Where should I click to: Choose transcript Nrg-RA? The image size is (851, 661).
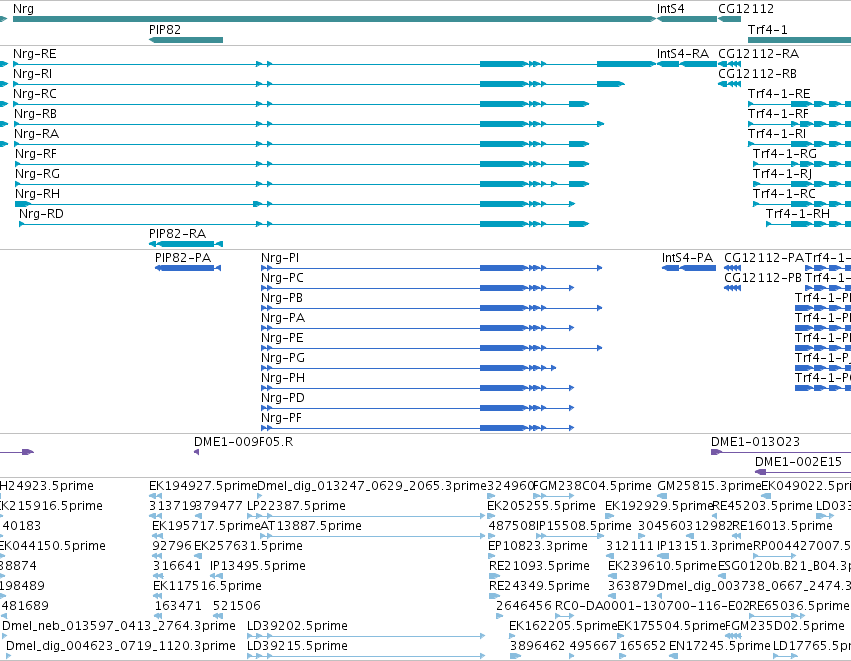[x=36, y=134]
